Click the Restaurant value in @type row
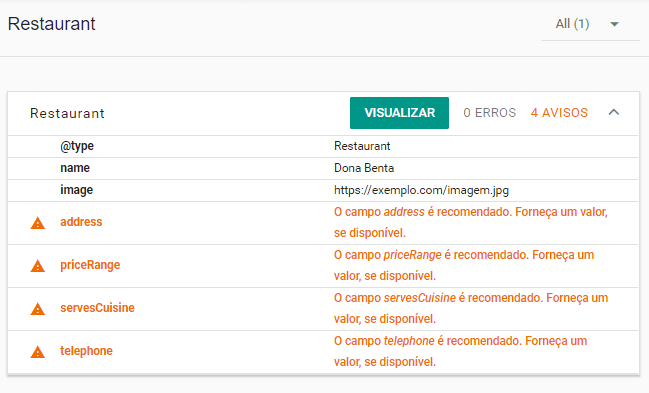 [362, 146]
